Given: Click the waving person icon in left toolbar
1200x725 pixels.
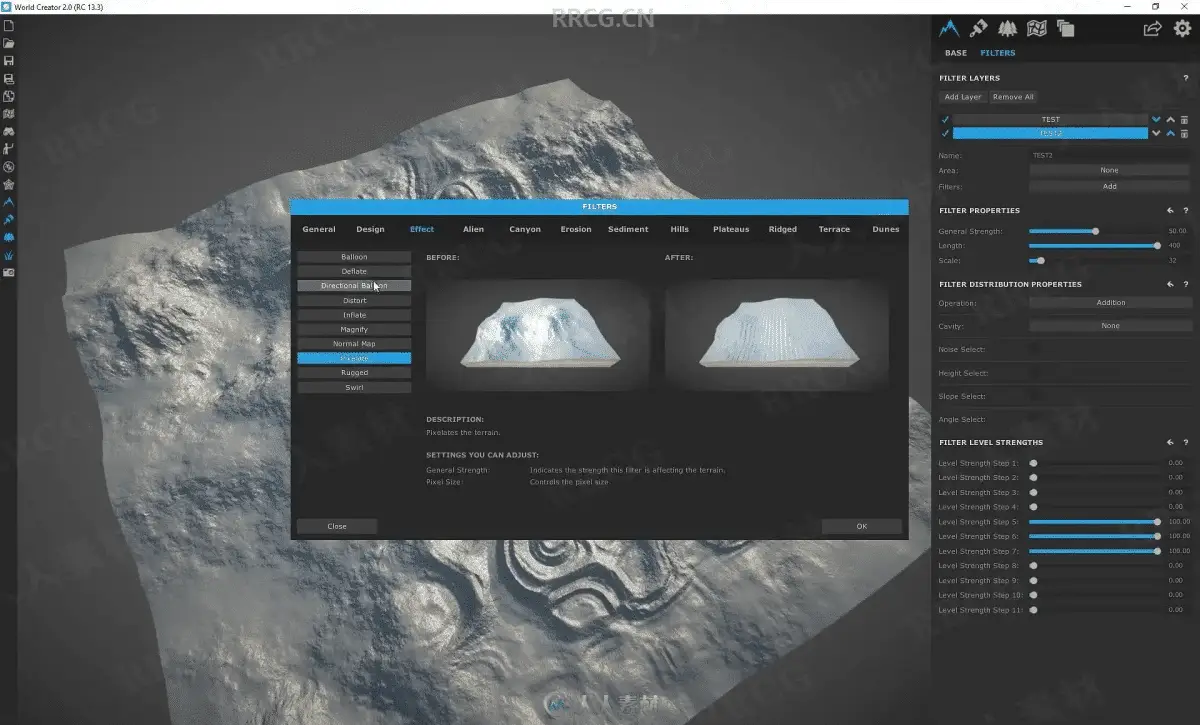Looking at the screenshot, I should (x=9, y=149).
